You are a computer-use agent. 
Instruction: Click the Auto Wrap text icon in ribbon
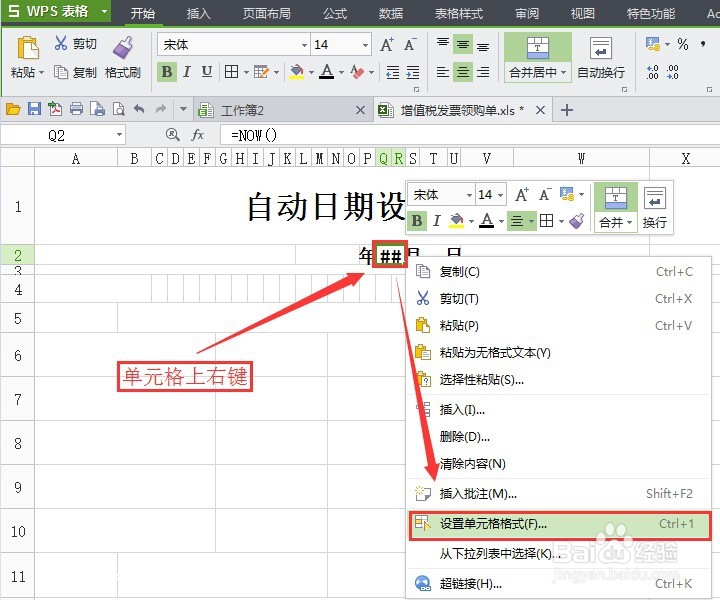pos(601,48)
